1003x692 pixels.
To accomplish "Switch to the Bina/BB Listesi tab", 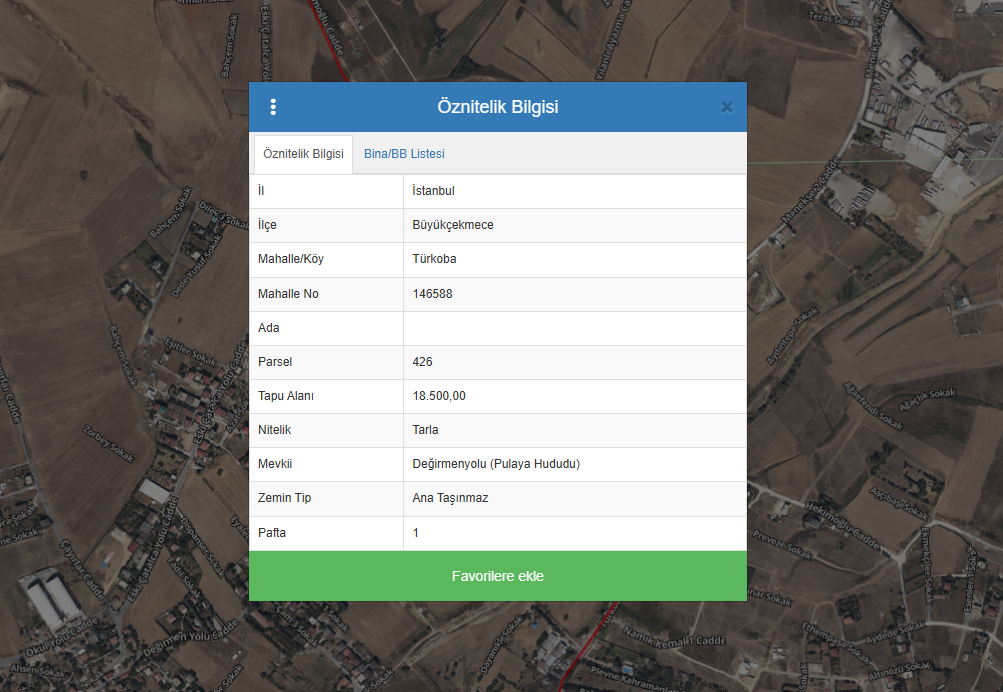I will pos(404,154).
